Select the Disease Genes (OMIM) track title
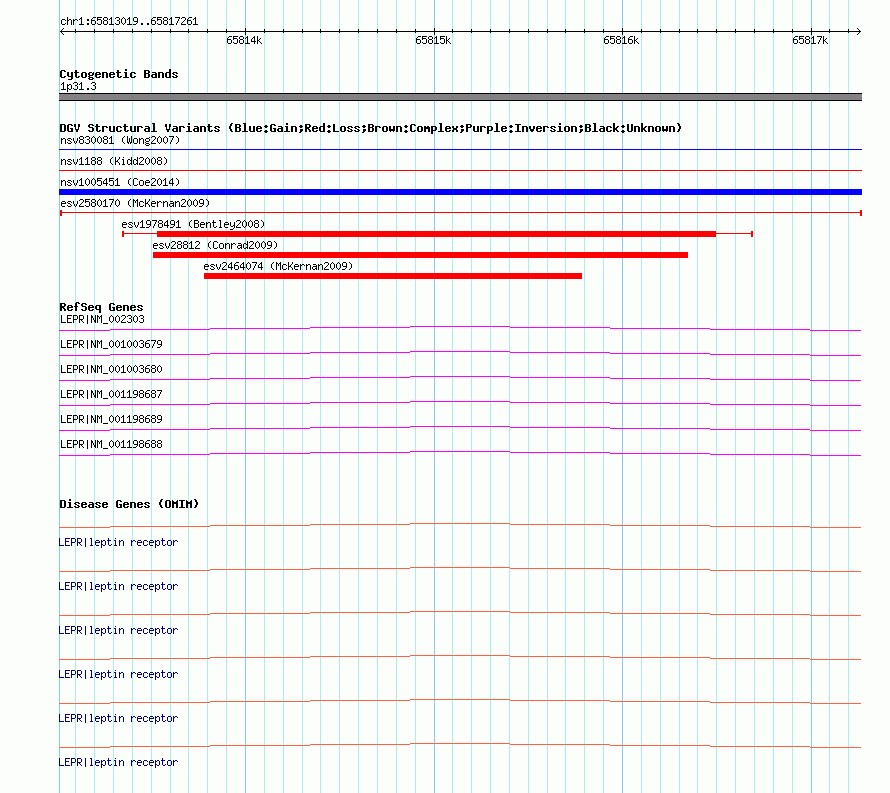Screen dimensions: 890x793 129,504
